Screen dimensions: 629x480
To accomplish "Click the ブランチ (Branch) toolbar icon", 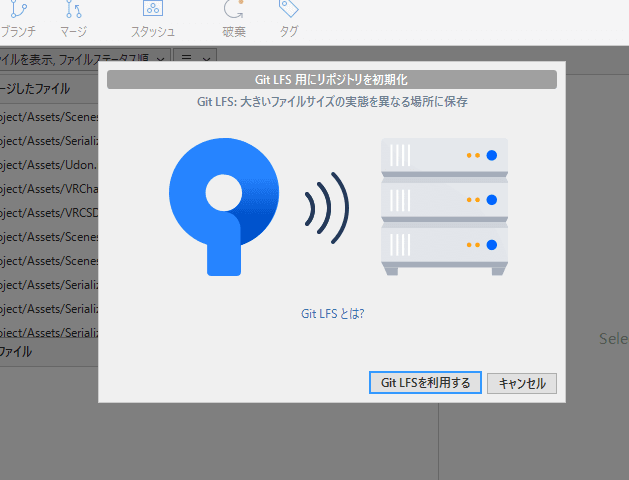I will [x=15, y=12].
